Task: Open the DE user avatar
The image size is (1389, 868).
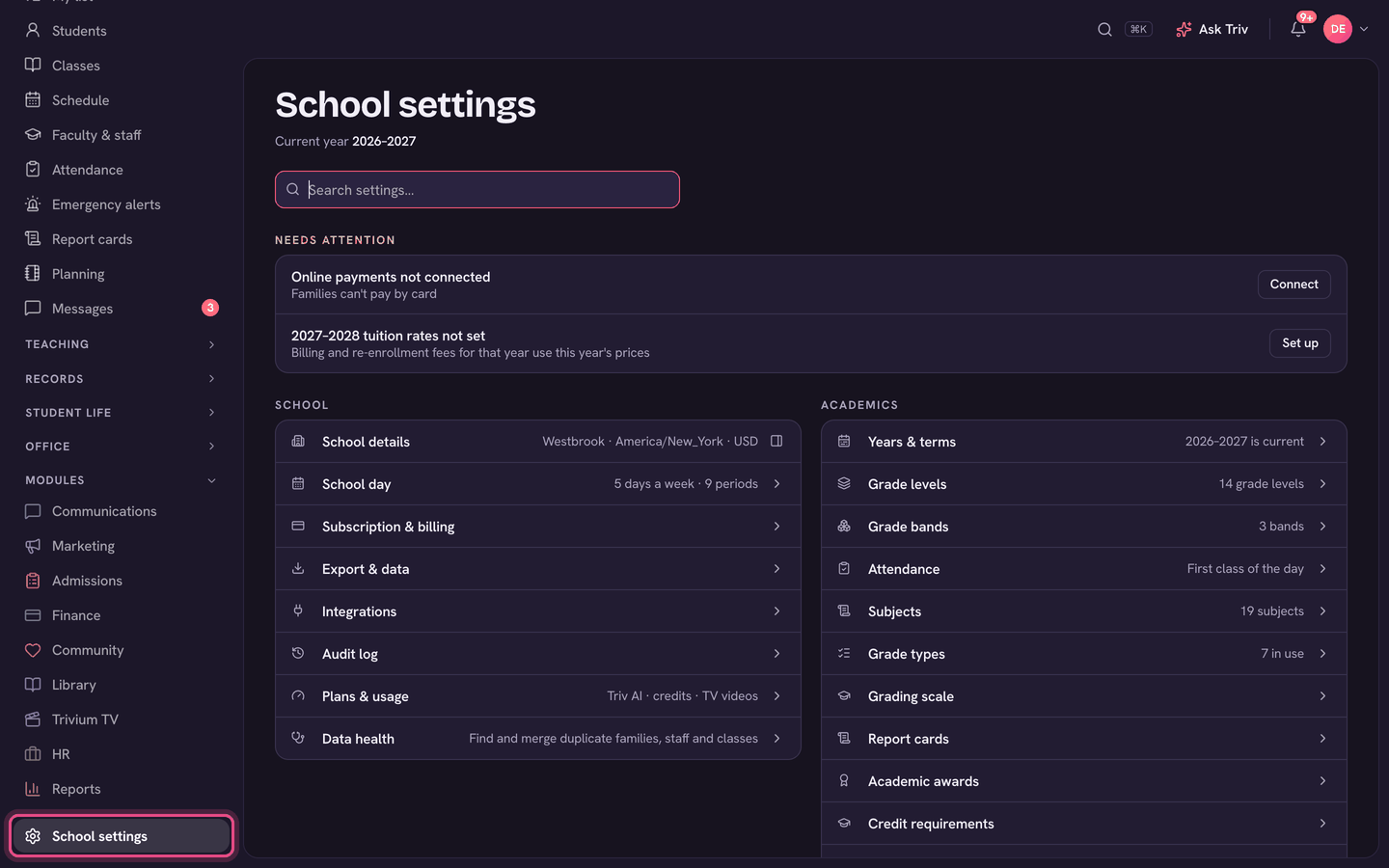Action: tap(1338, 29)
